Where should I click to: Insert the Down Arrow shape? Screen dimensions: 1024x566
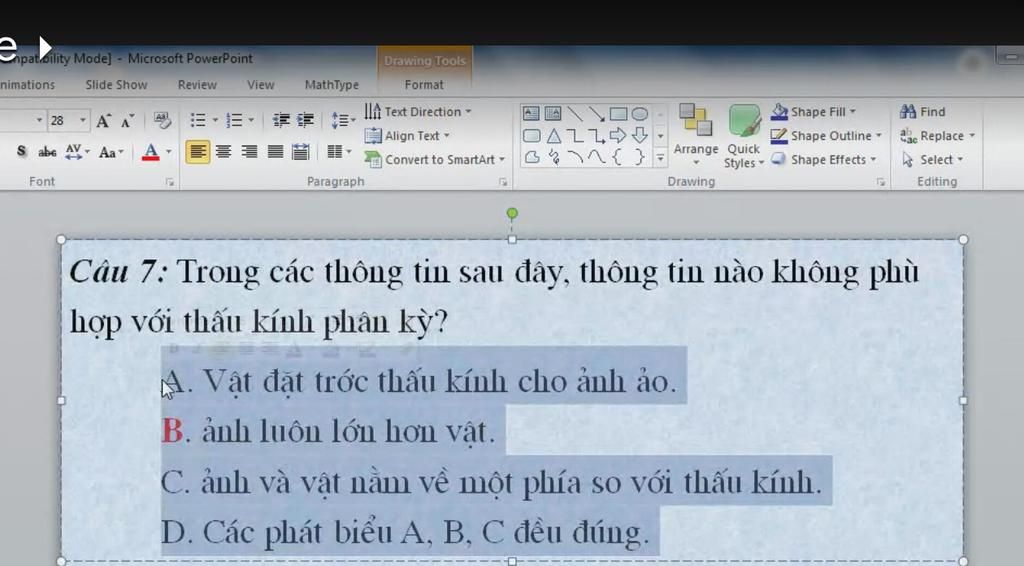click(639, 136)
